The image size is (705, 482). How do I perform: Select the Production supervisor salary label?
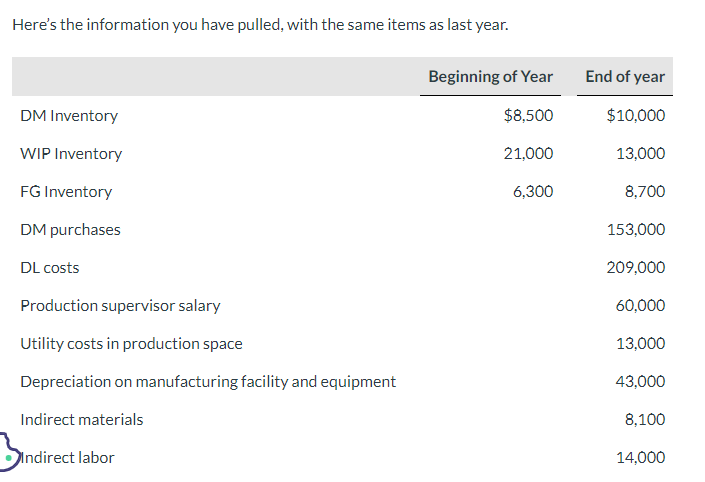[x=120, y=306]
